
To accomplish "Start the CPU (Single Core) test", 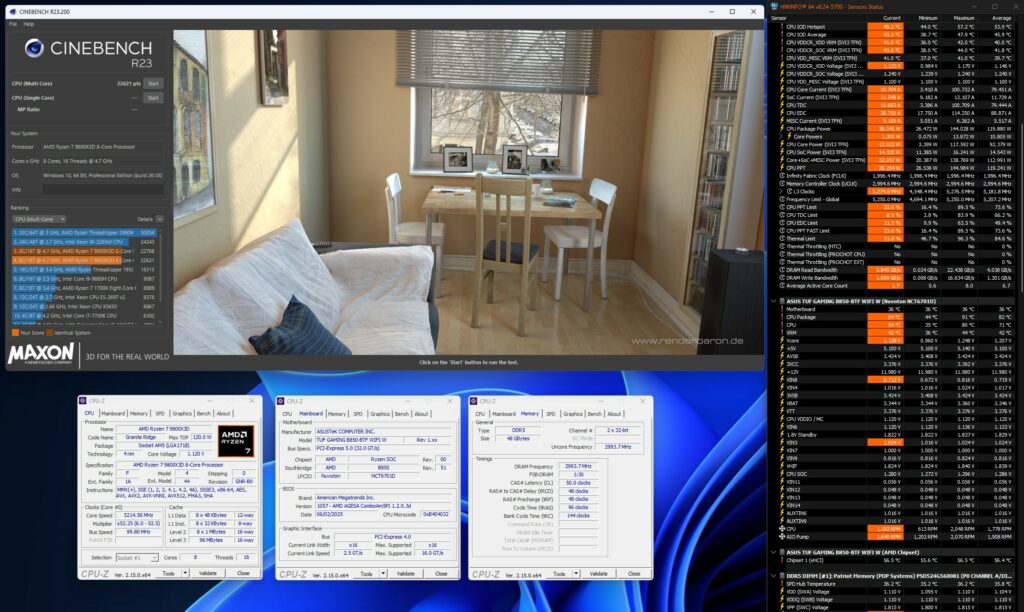I will [153, 98].
